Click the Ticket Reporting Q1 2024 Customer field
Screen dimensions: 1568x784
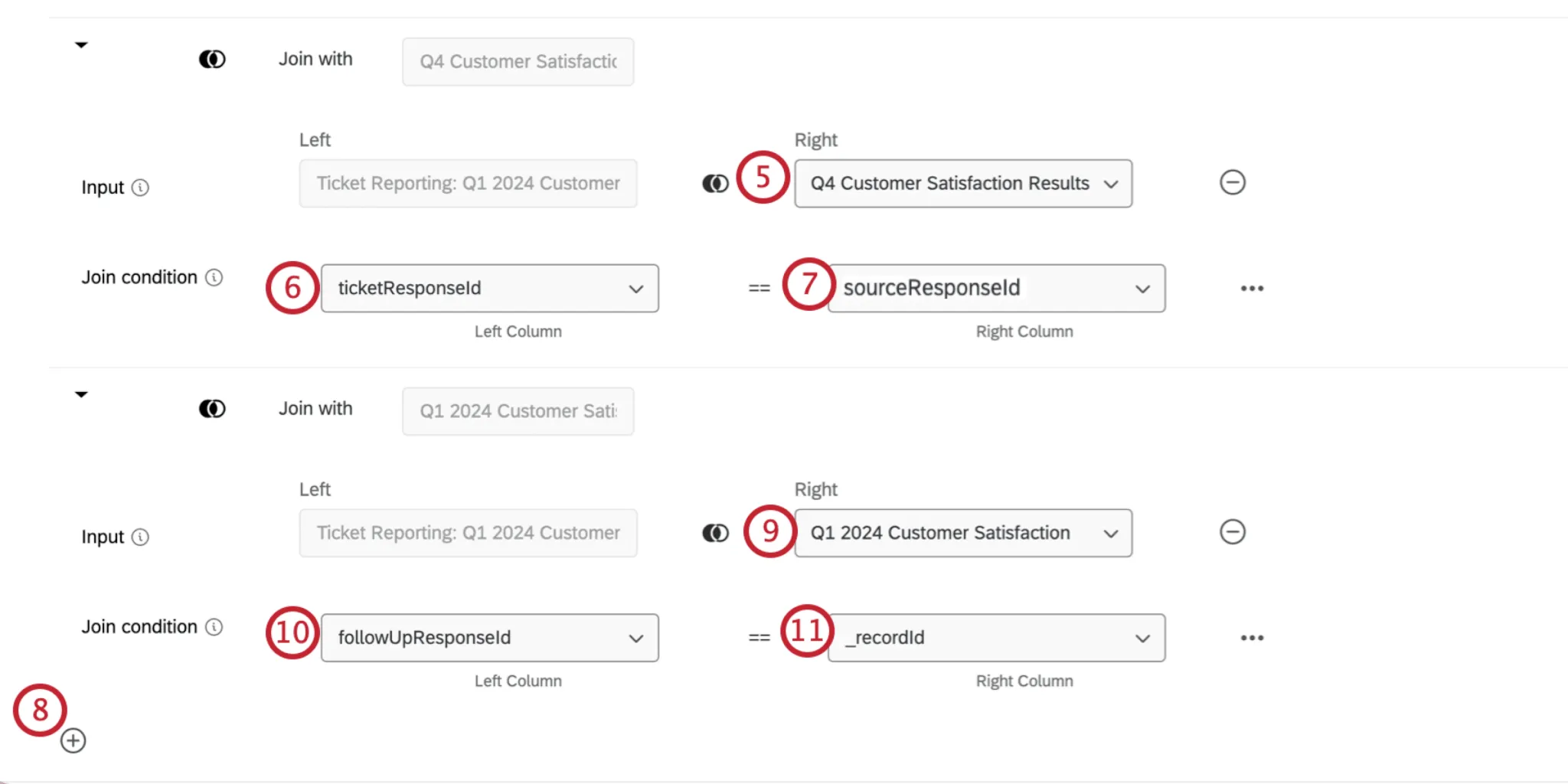pos(468,183)
